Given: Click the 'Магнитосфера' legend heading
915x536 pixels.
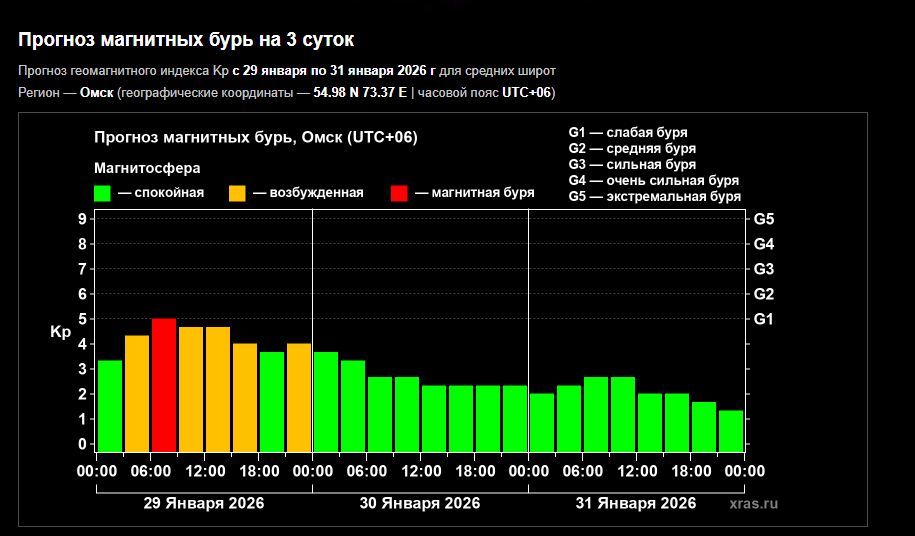Looking at the screenshot, I should 147,168.
